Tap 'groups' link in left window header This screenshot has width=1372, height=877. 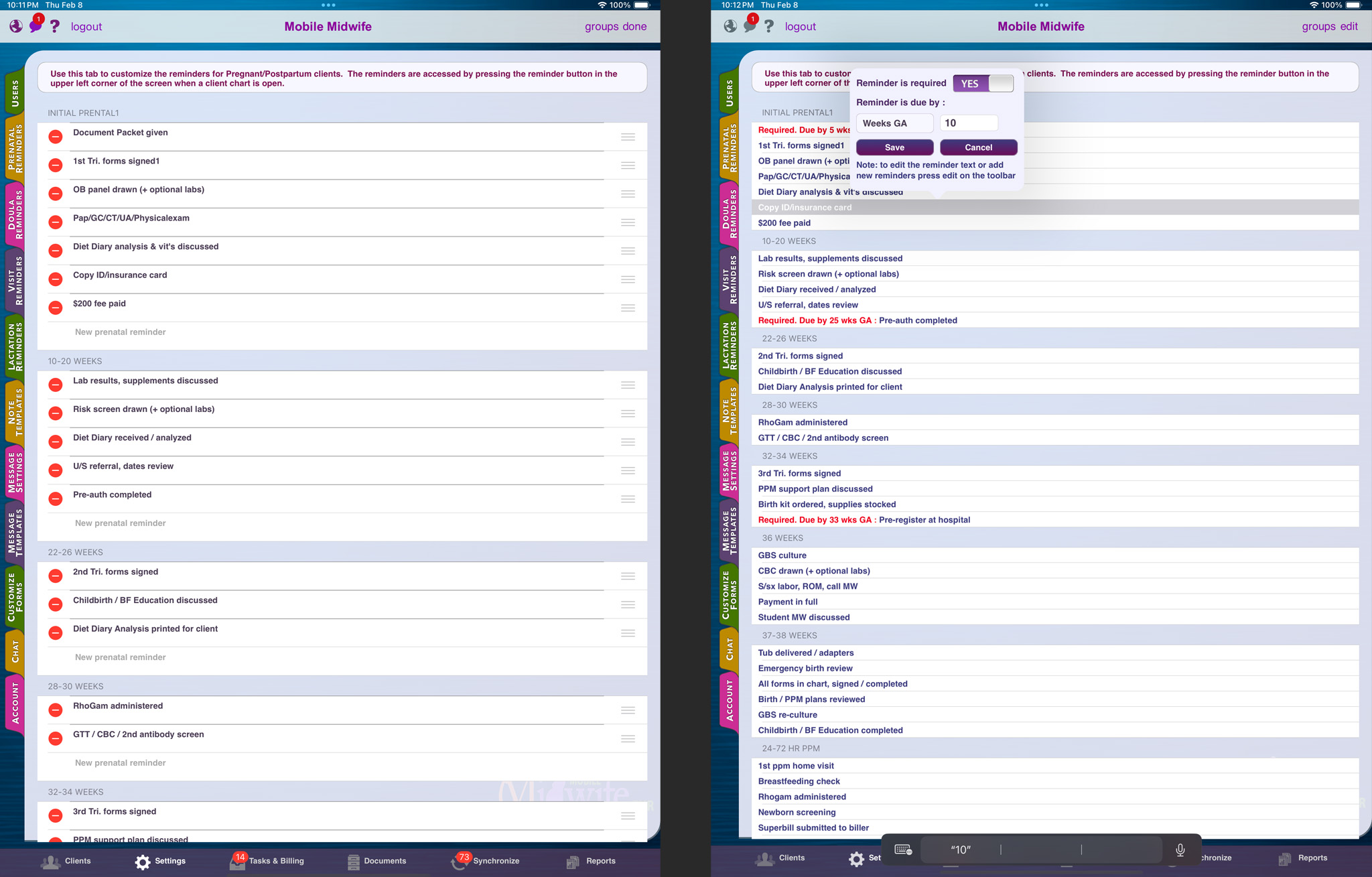tap(602, 26)
